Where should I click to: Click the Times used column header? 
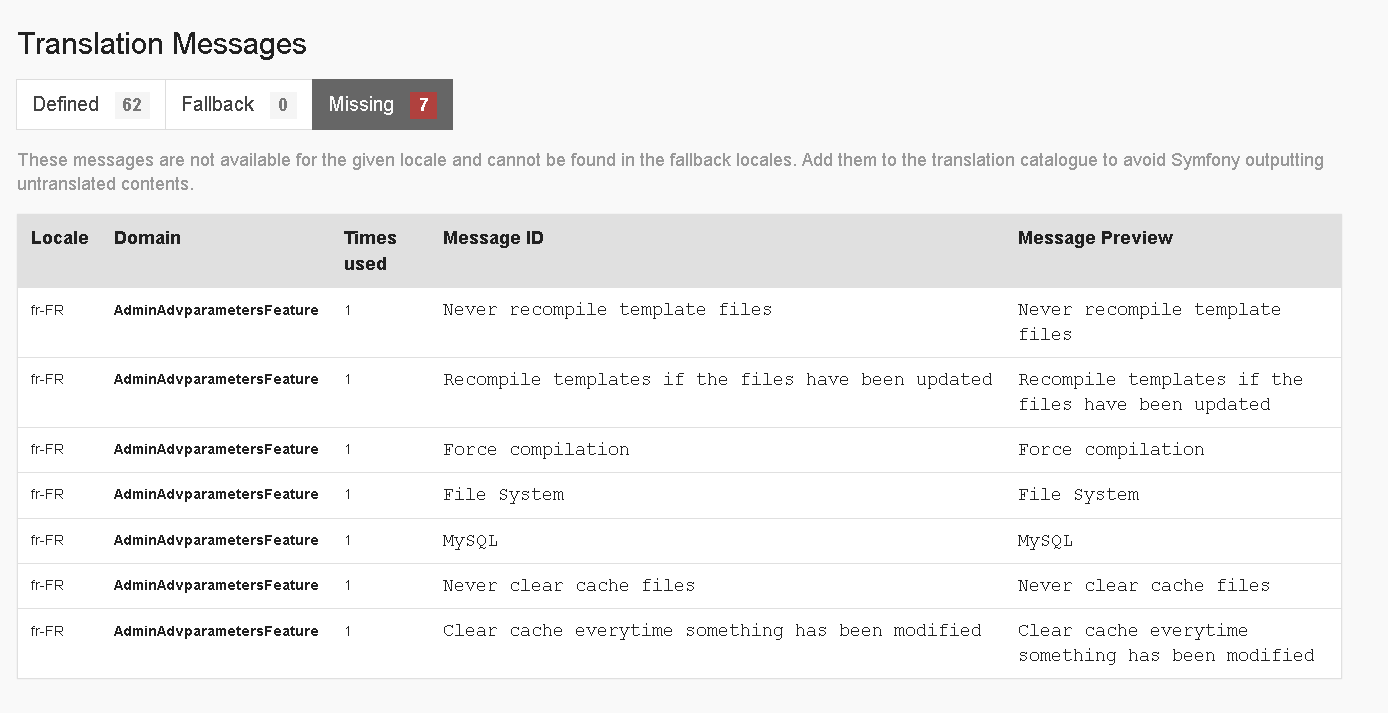[x=370, y=251]
